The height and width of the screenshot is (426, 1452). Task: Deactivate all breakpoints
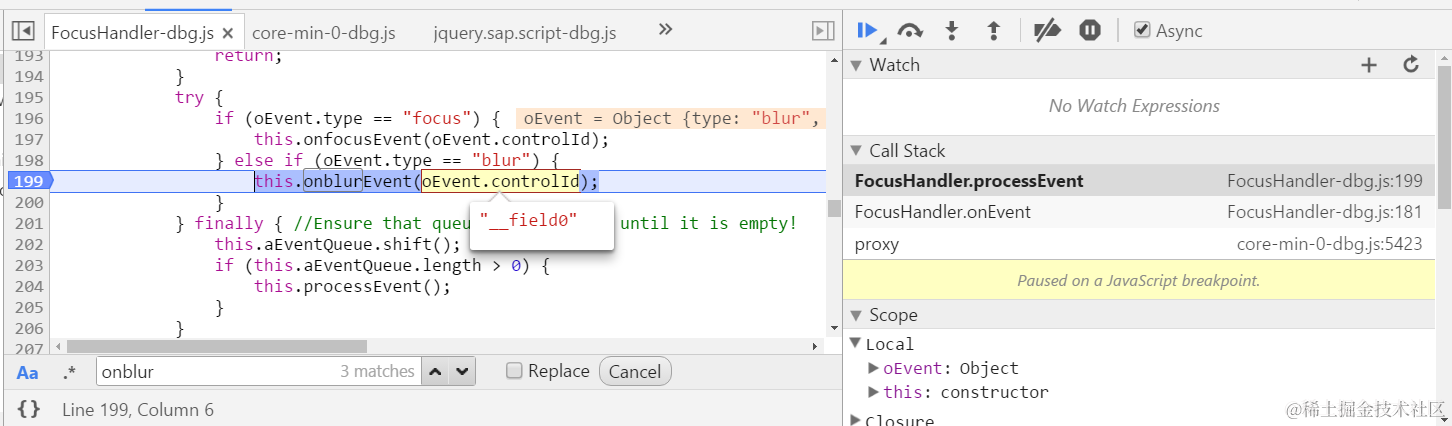tap(1047, 31)
